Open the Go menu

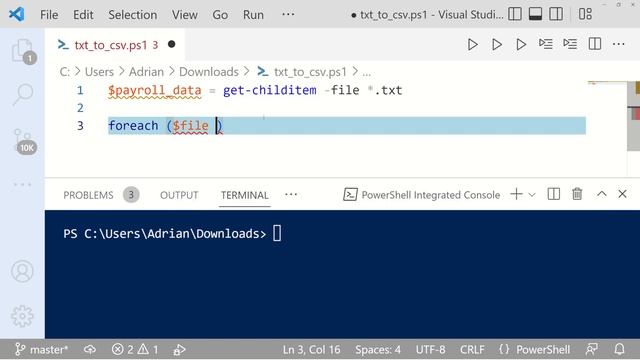click(220, 15)
